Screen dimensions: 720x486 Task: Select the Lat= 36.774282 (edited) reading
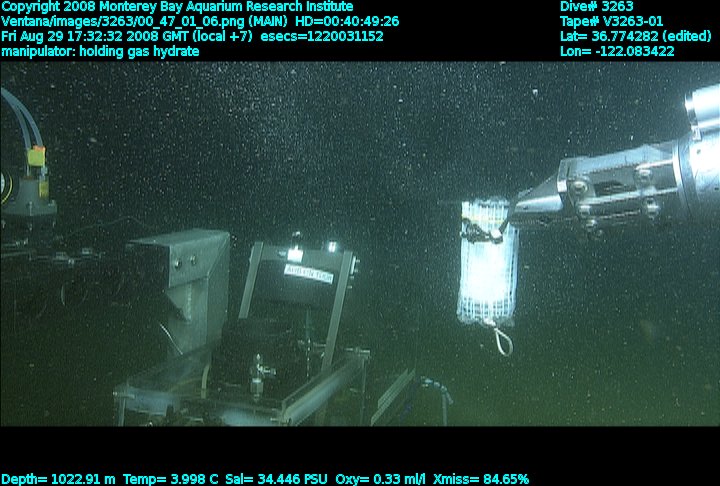point(636,36)
